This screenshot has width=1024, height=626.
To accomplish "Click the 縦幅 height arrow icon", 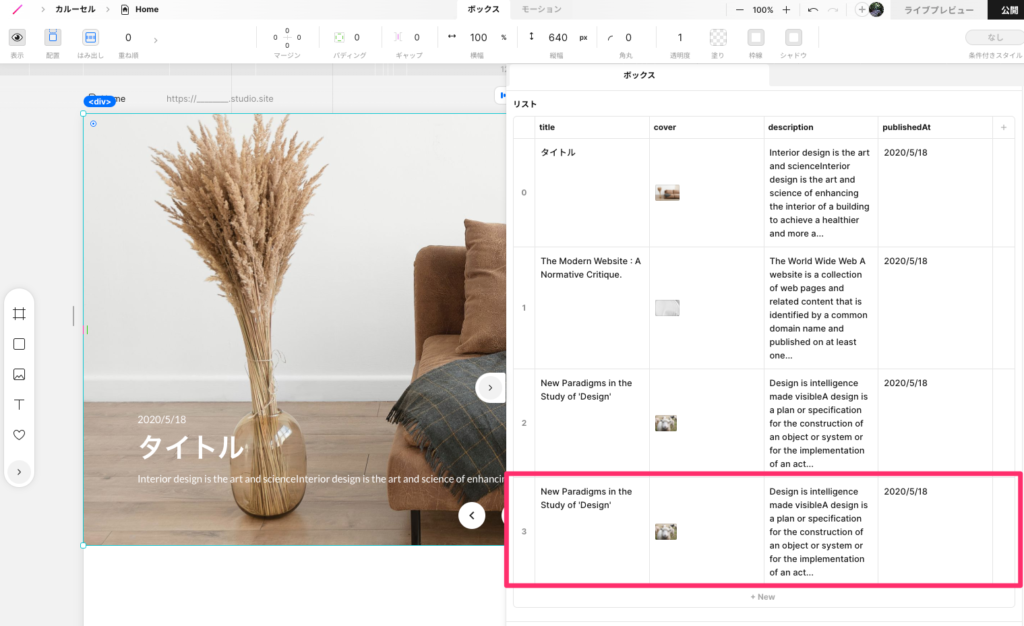I will [532, 37].
